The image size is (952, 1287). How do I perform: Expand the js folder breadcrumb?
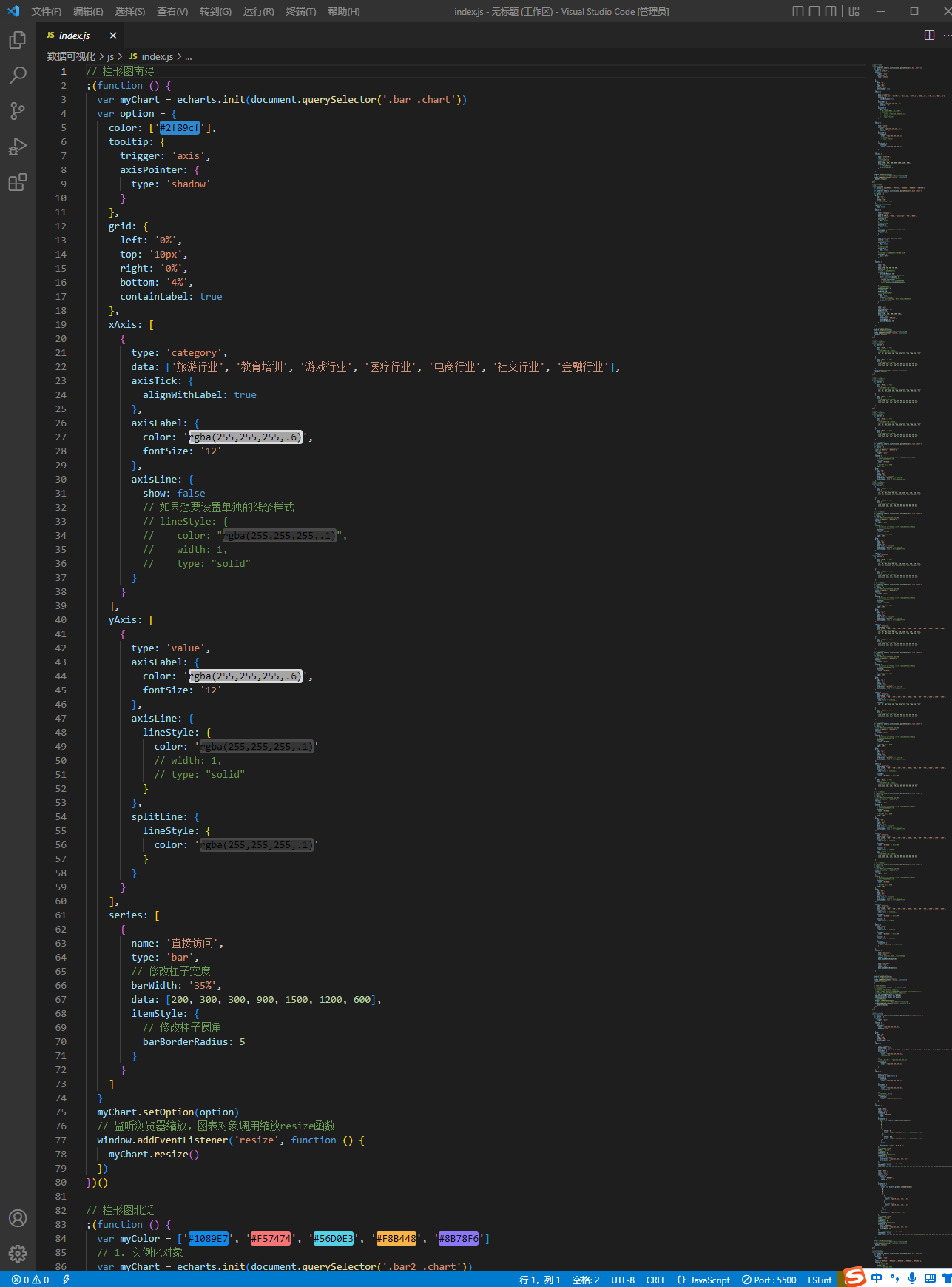coord(111,56)
